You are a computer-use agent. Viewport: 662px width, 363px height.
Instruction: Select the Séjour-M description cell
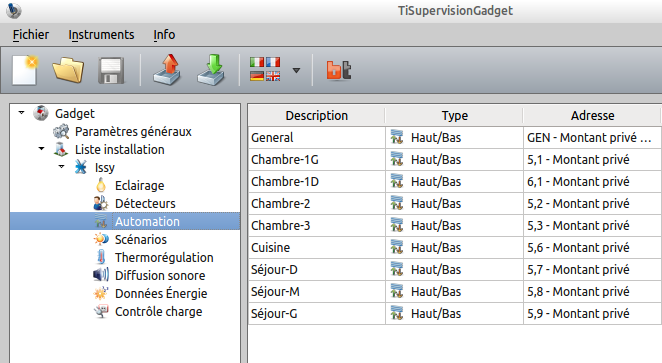pyautogui.click(x=317, y=292)
